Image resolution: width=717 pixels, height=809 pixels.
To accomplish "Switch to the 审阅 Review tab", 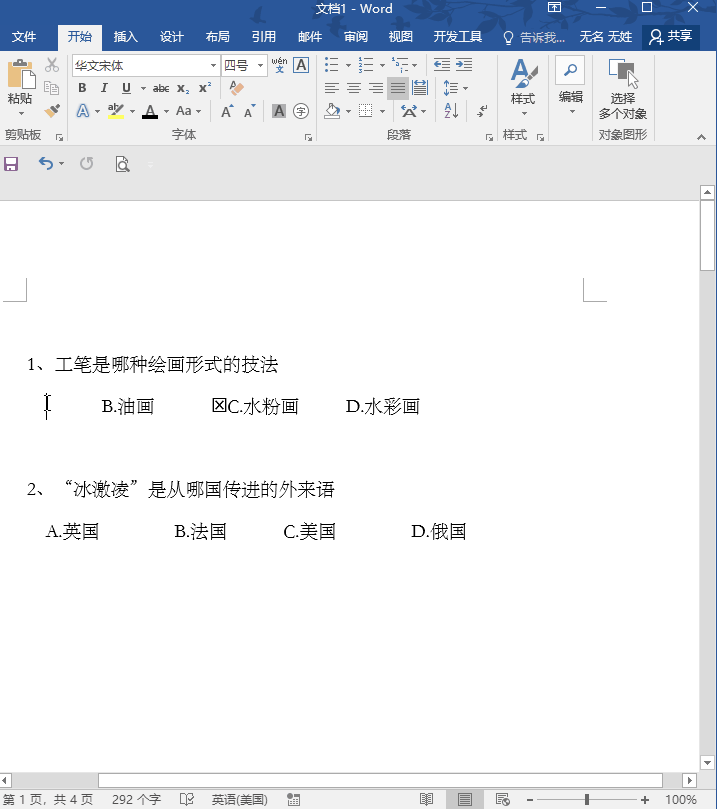I will [x=355, y=37].
